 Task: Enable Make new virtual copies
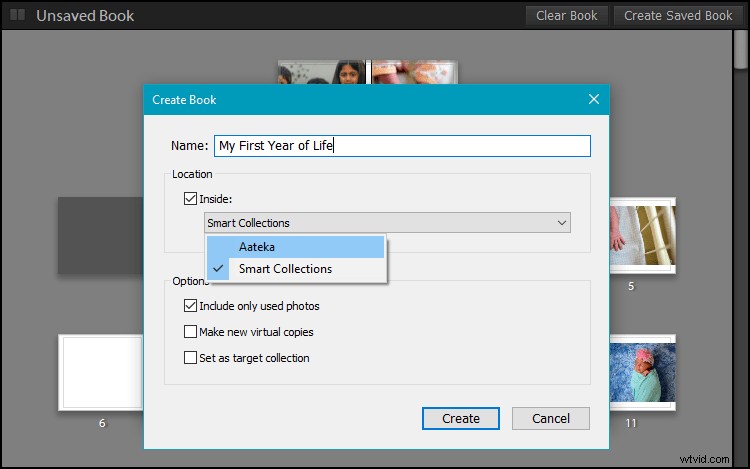click(x=190, y=331)
